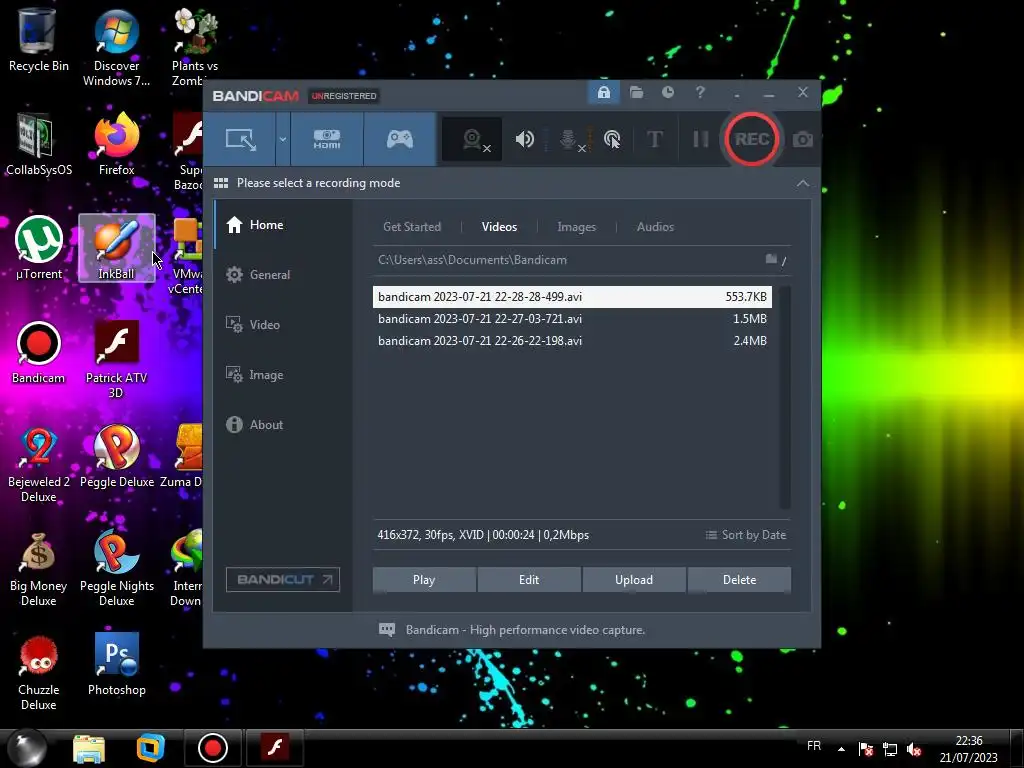Open CollabSysOS desktop icon
The height and width of the screenshot is (768, 1024).
(x=39, y=144)
